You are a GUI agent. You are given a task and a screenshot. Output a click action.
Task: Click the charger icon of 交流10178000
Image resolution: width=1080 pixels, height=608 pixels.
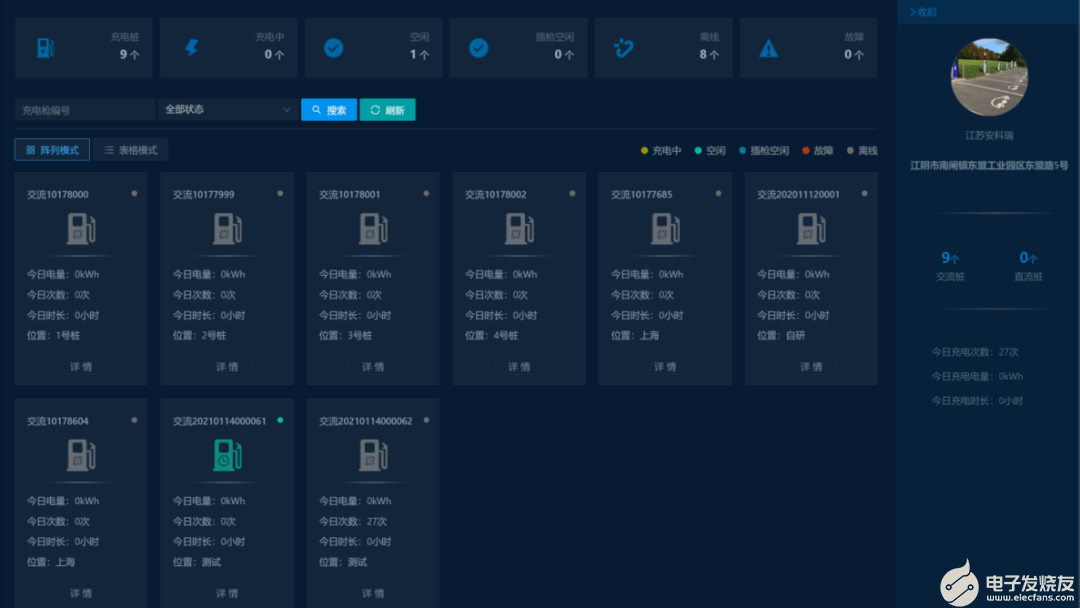point(81,229)
